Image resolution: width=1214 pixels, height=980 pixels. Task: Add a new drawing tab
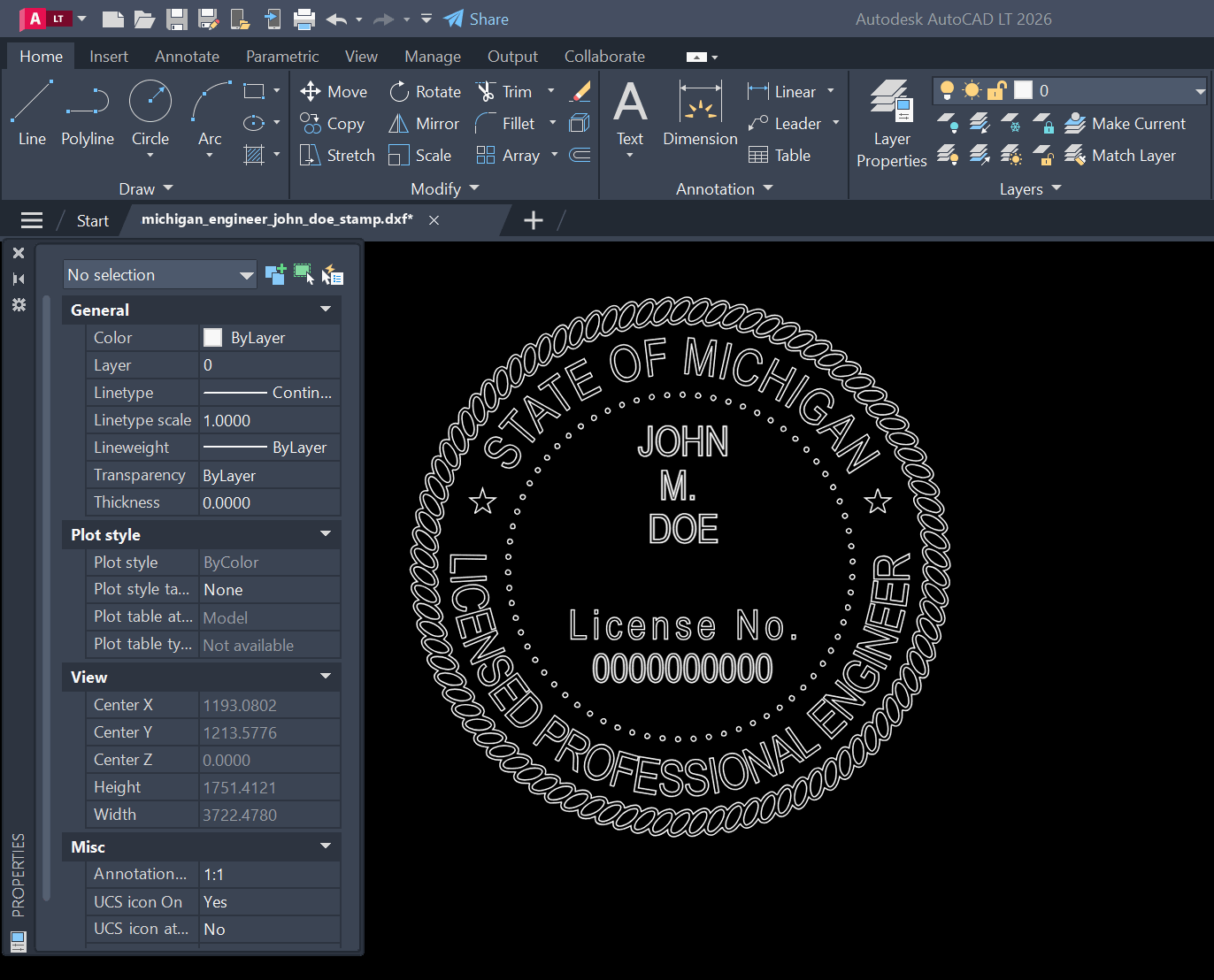[x=533, y=220]
